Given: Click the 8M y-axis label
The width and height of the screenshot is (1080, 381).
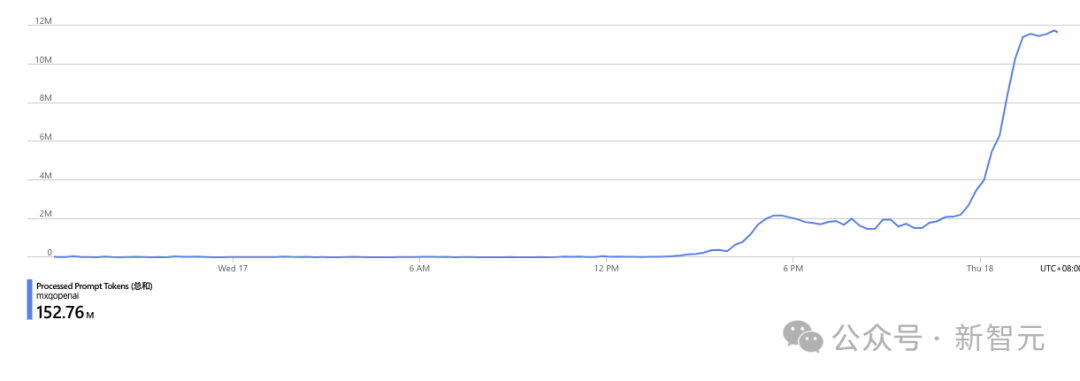Looking at the screenshot, I should (45, 99).
